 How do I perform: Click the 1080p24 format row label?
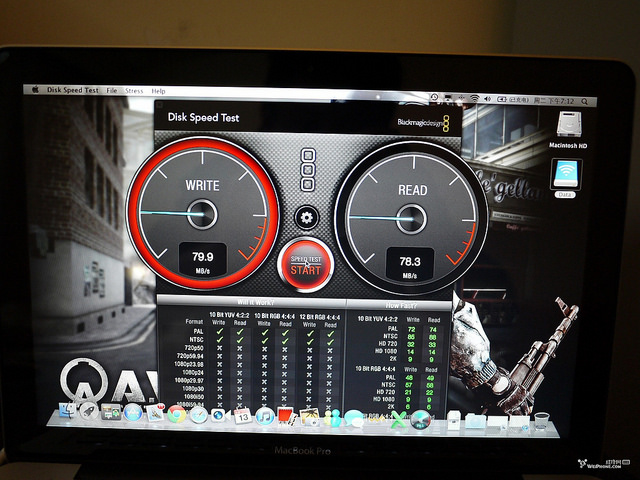193,372
